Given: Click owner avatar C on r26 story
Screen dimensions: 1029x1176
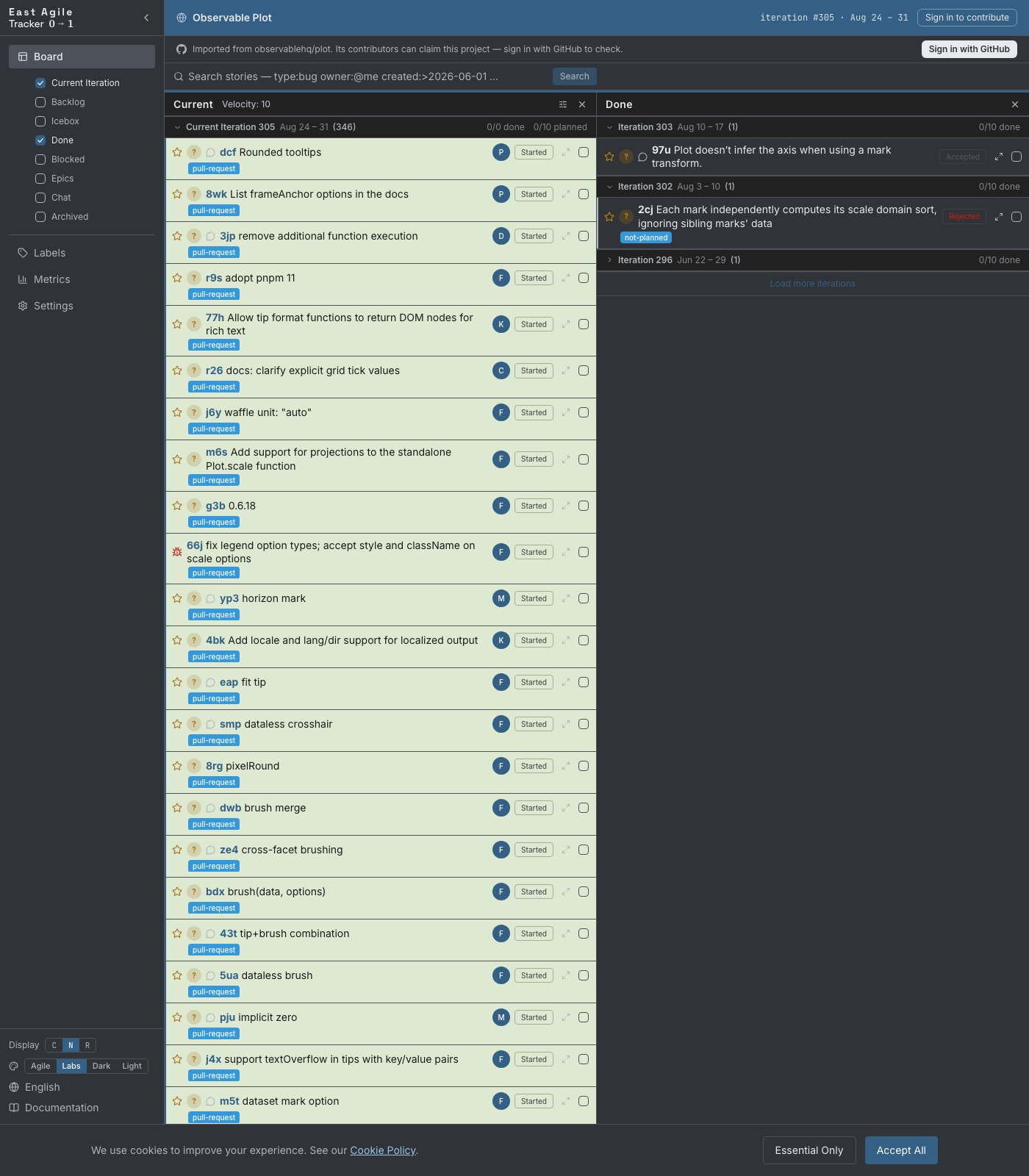Looking at the screenshot, I should coord(501,370).
